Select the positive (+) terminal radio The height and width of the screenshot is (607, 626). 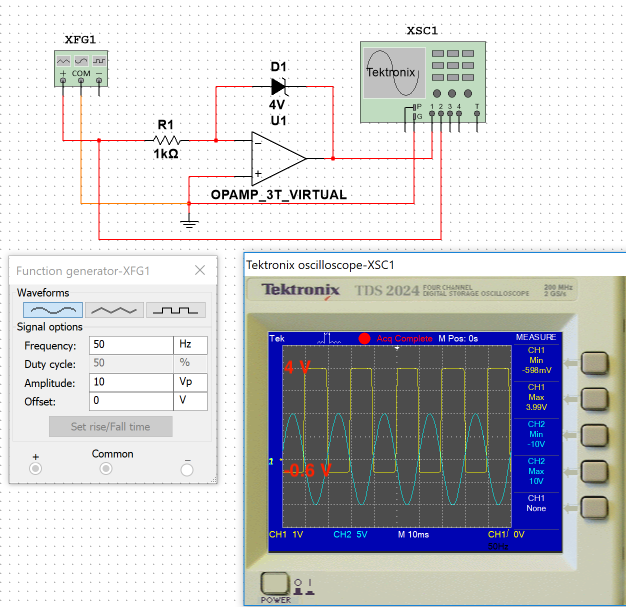point(36,468)
